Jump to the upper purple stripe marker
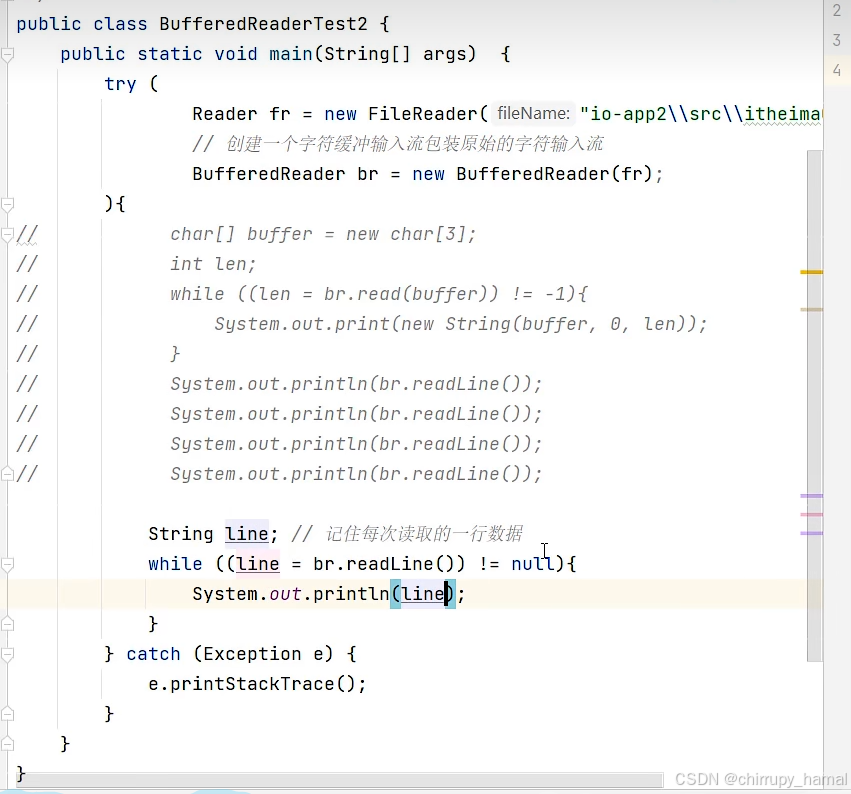The width and height of the screenshot is (851, 794). (x=811, y=496)
